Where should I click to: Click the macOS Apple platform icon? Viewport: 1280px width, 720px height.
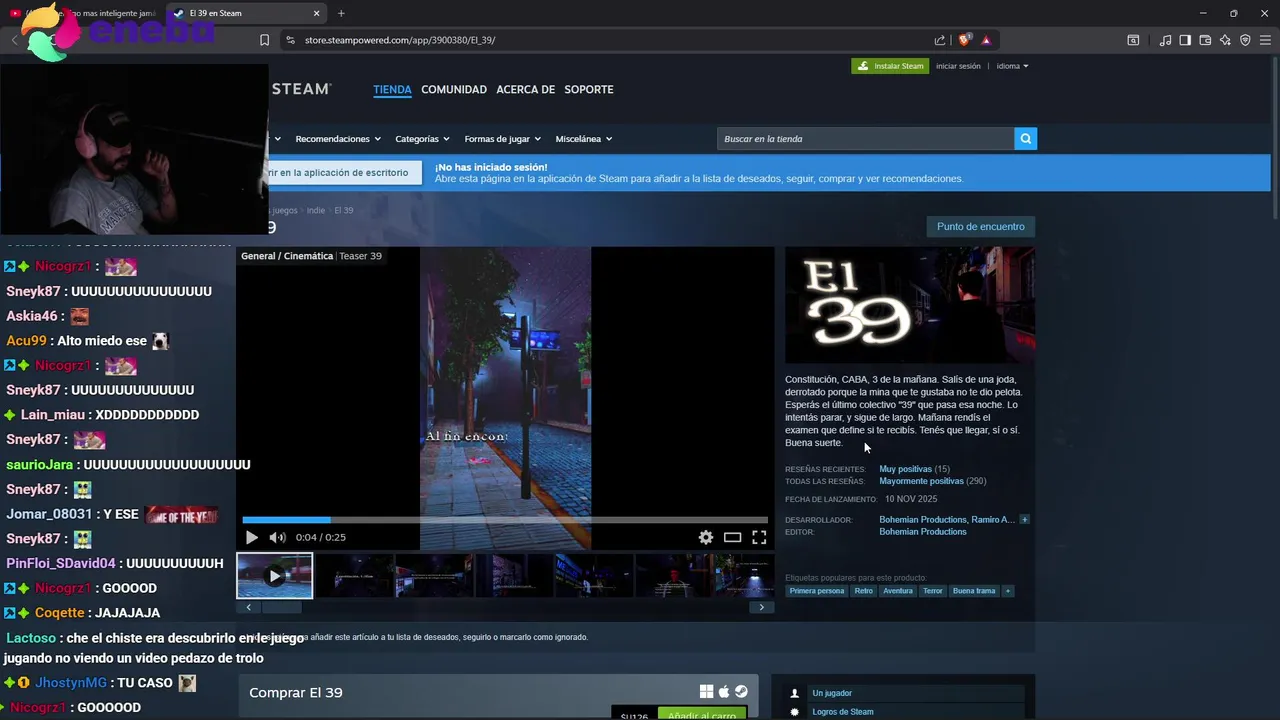(724, 692)
